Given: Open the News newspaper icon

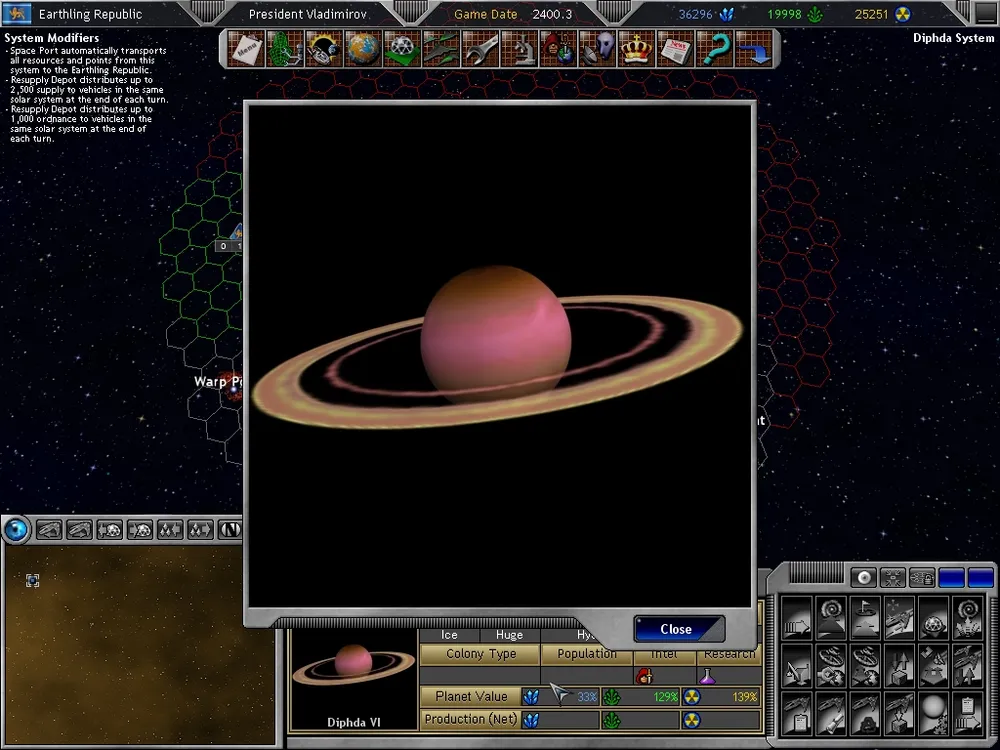Looking at the screenshot, I should 677,48.
